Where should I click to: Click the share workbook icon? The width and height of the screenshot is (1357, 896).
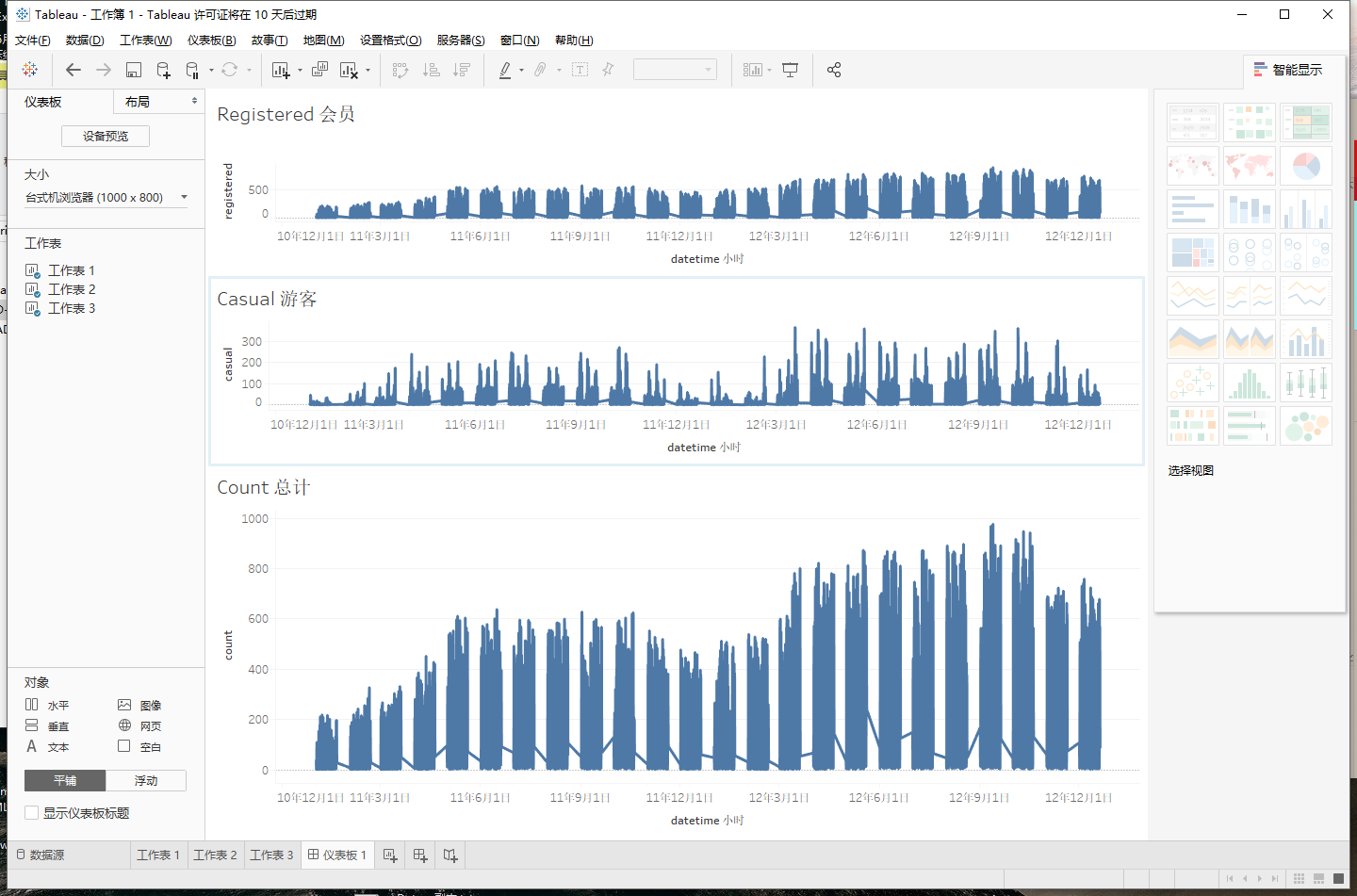(834, 70)
